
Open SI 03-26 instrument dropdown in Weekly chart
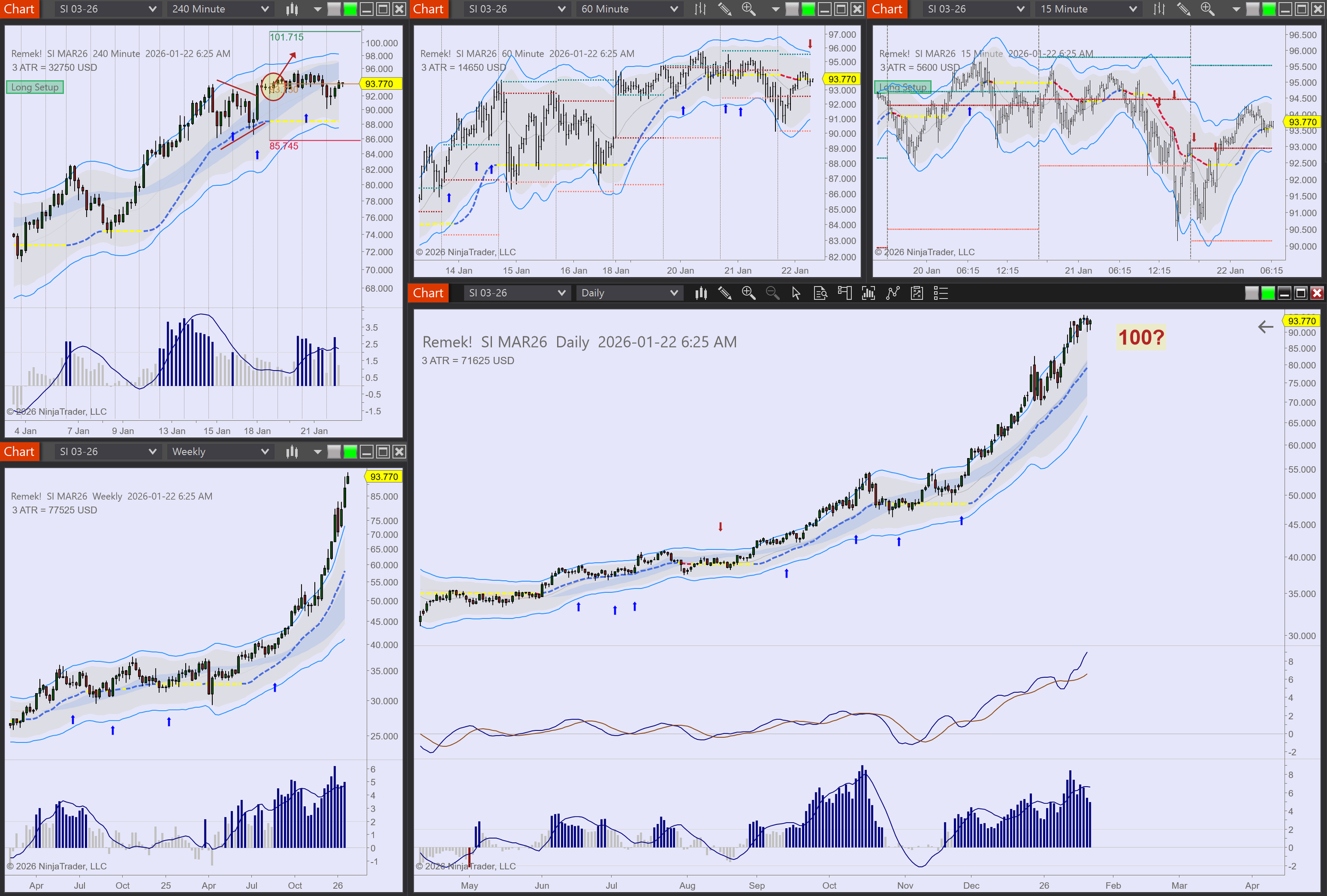click(152, 452)
